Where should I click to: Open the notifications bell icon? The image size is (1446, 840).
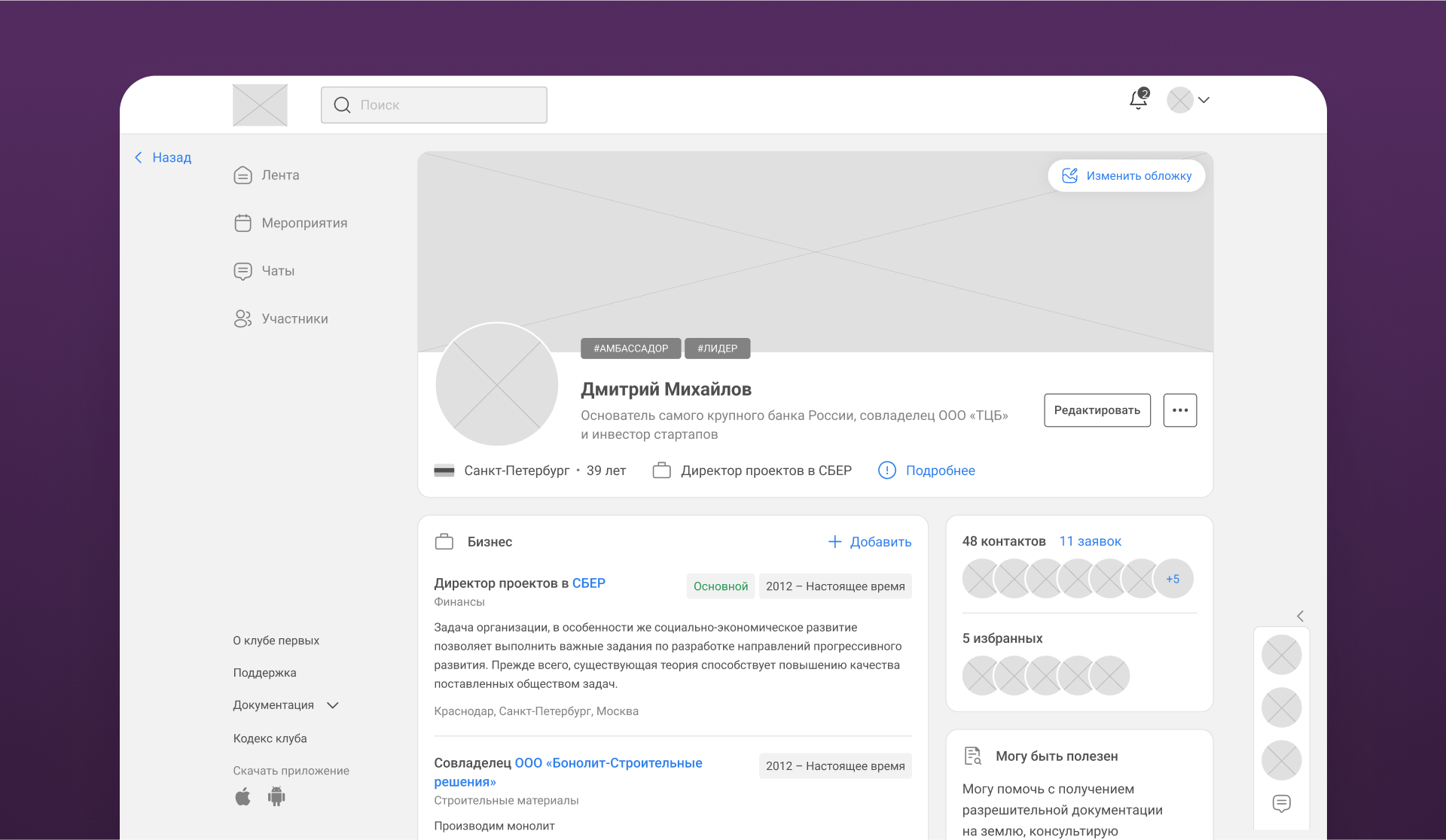pos(1138,100)
